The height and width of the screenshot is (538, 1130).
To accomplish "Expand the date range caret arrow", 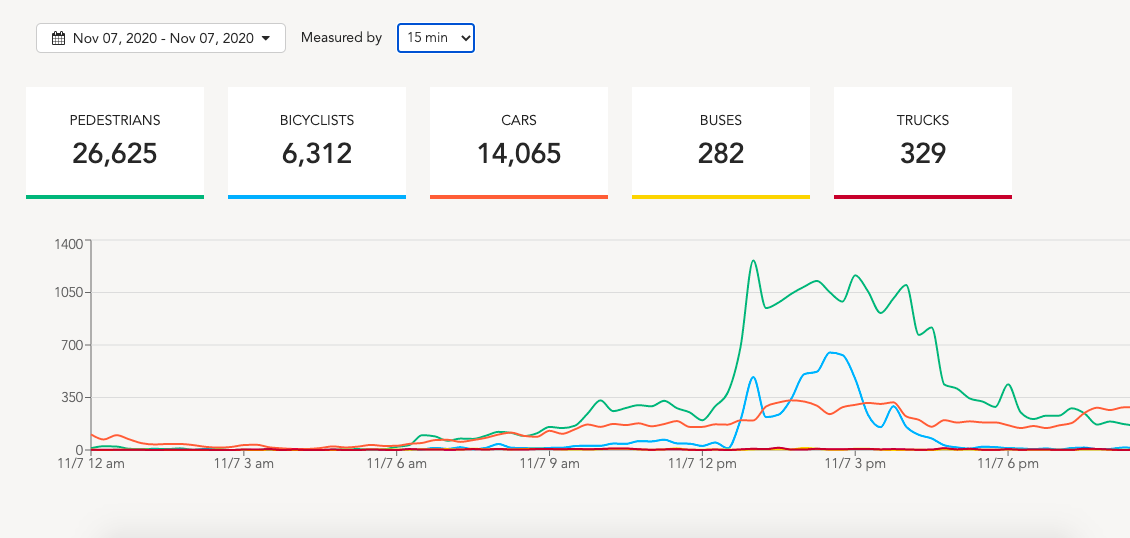I will click(x=266, y=39).
